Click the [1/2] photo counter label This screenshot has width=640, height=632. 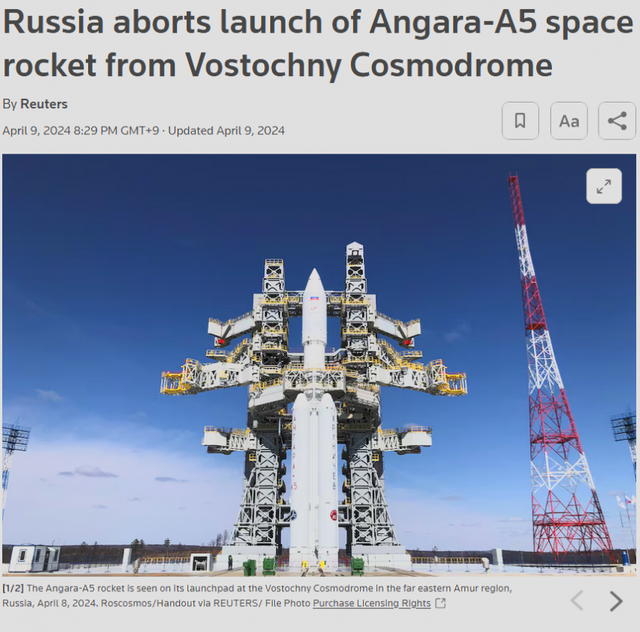tap(14, 588)
